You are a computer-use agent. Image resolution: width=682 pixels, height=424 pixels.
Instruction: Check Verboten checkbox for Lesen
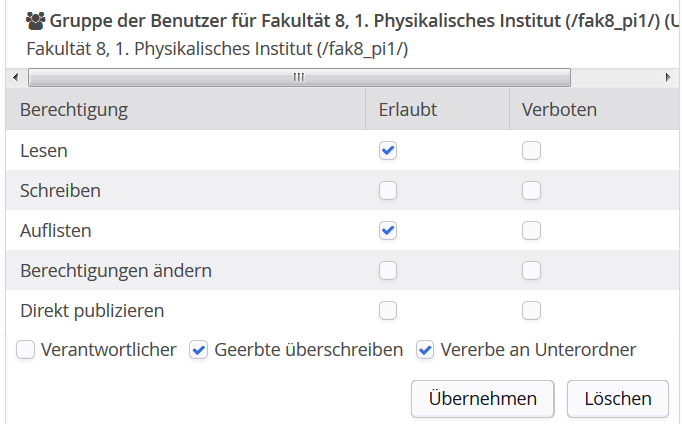pos(531,151)
